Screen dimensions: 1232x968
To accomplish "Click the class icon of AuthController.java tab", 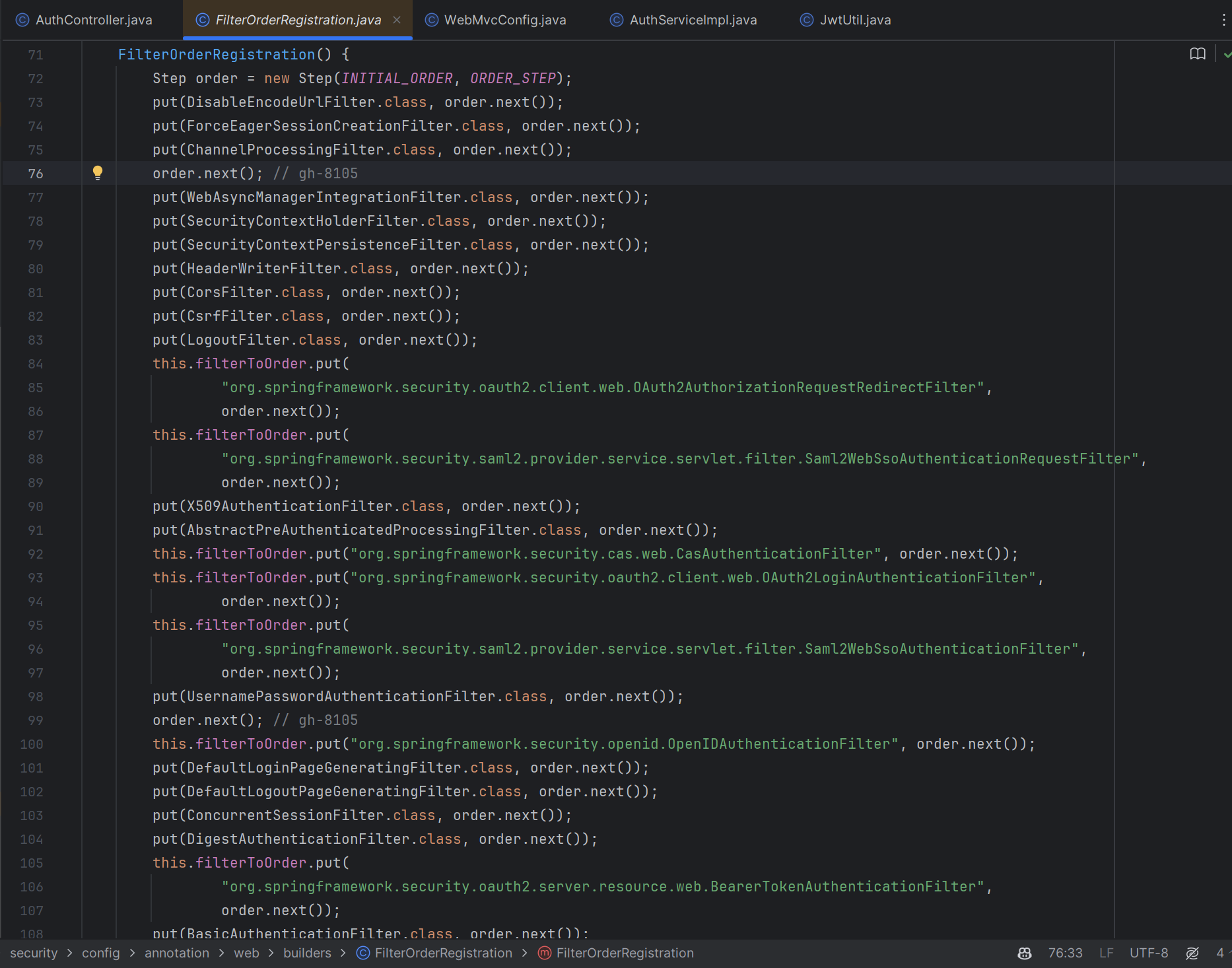I will click(22, 20).
